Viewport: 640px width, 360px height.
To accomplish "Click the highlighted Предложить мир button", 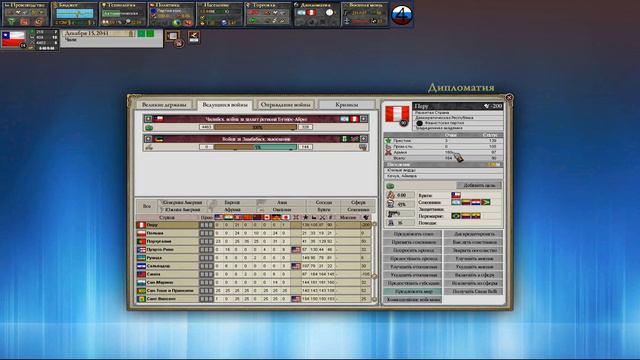I will click(412, 291).
